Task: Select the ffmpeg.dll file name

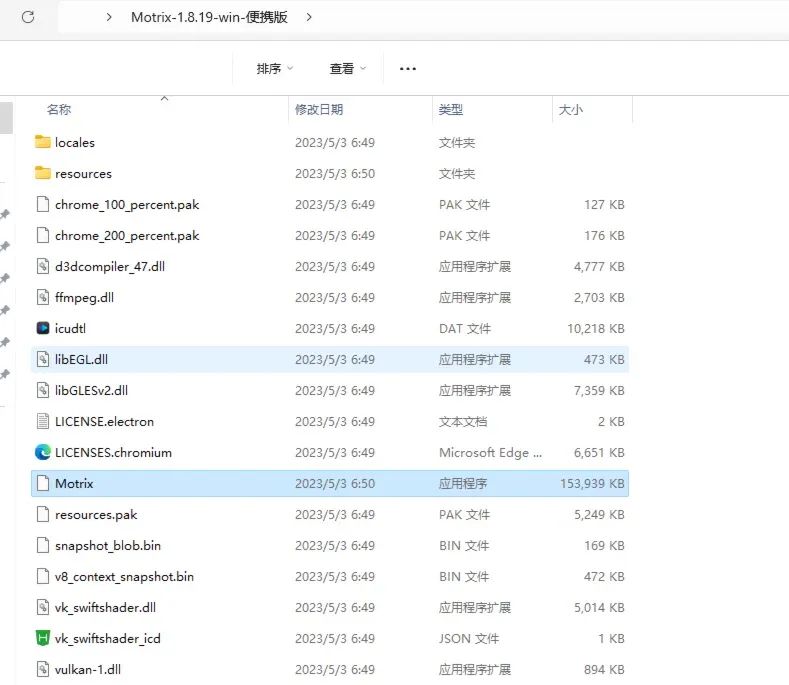Action: 84,297
